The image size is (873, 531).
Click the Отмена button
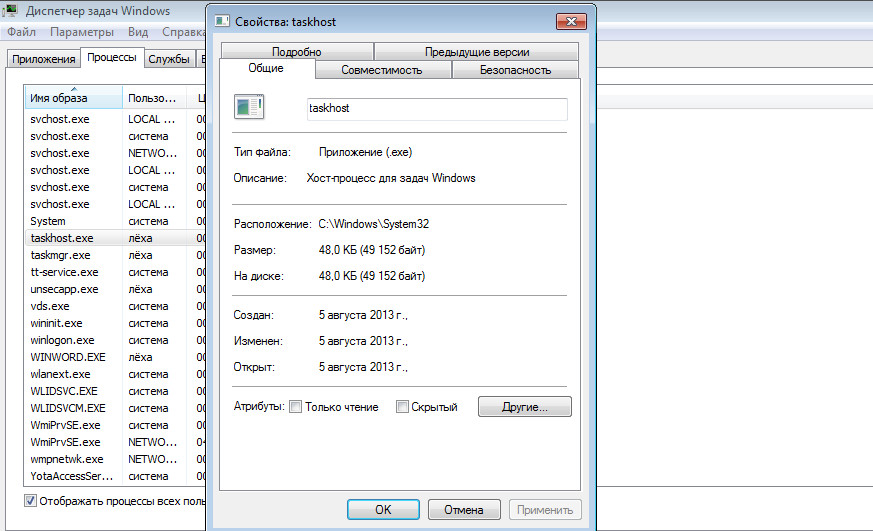(464, 510)
